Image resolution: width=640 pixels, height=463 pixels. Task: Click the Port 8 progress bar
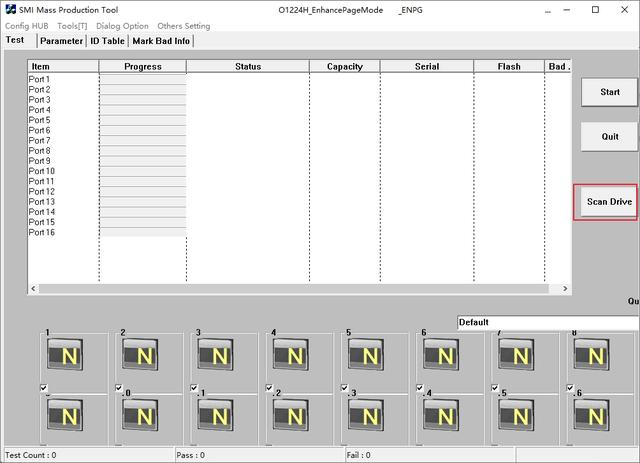pos(143,151)
